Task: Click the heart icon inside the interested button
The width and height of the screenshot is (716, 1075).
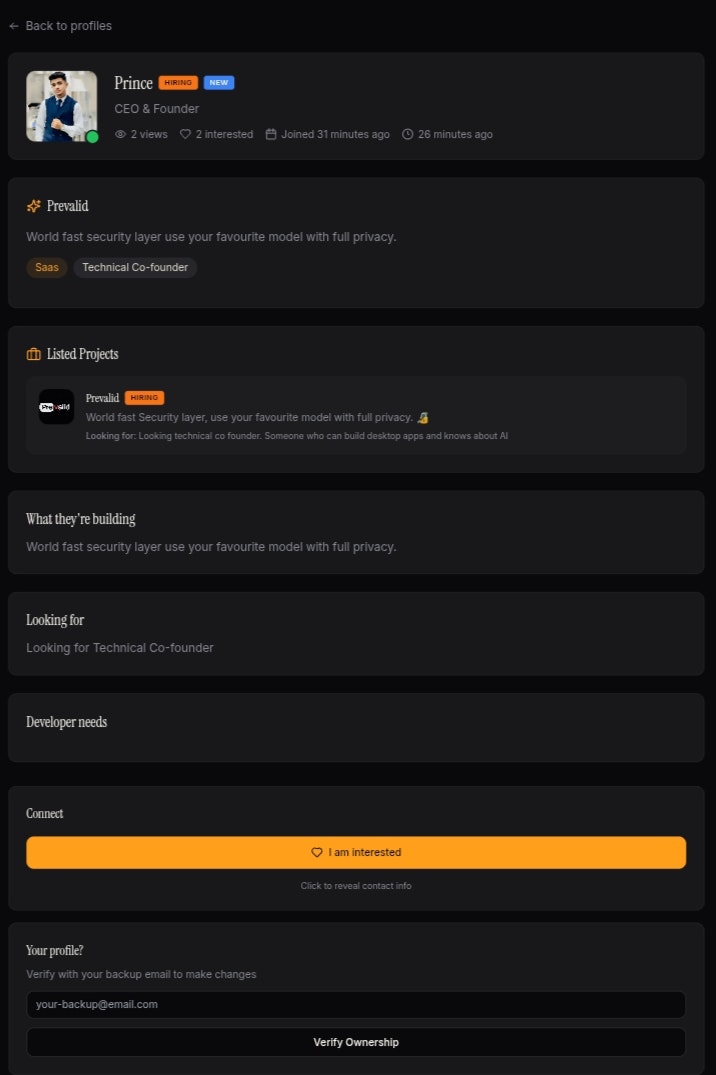Action: tap(317, 852)
